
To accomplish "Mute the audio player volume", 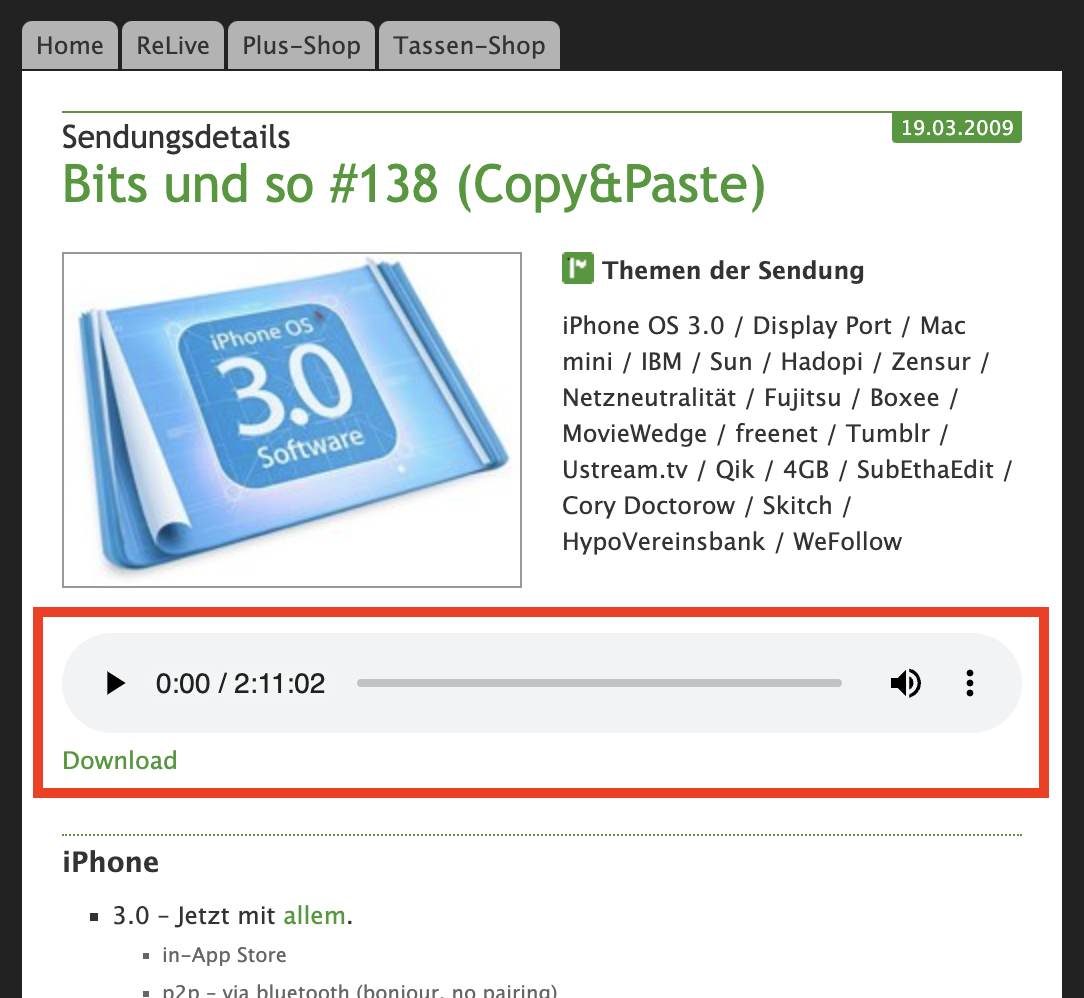I will 905,683.
